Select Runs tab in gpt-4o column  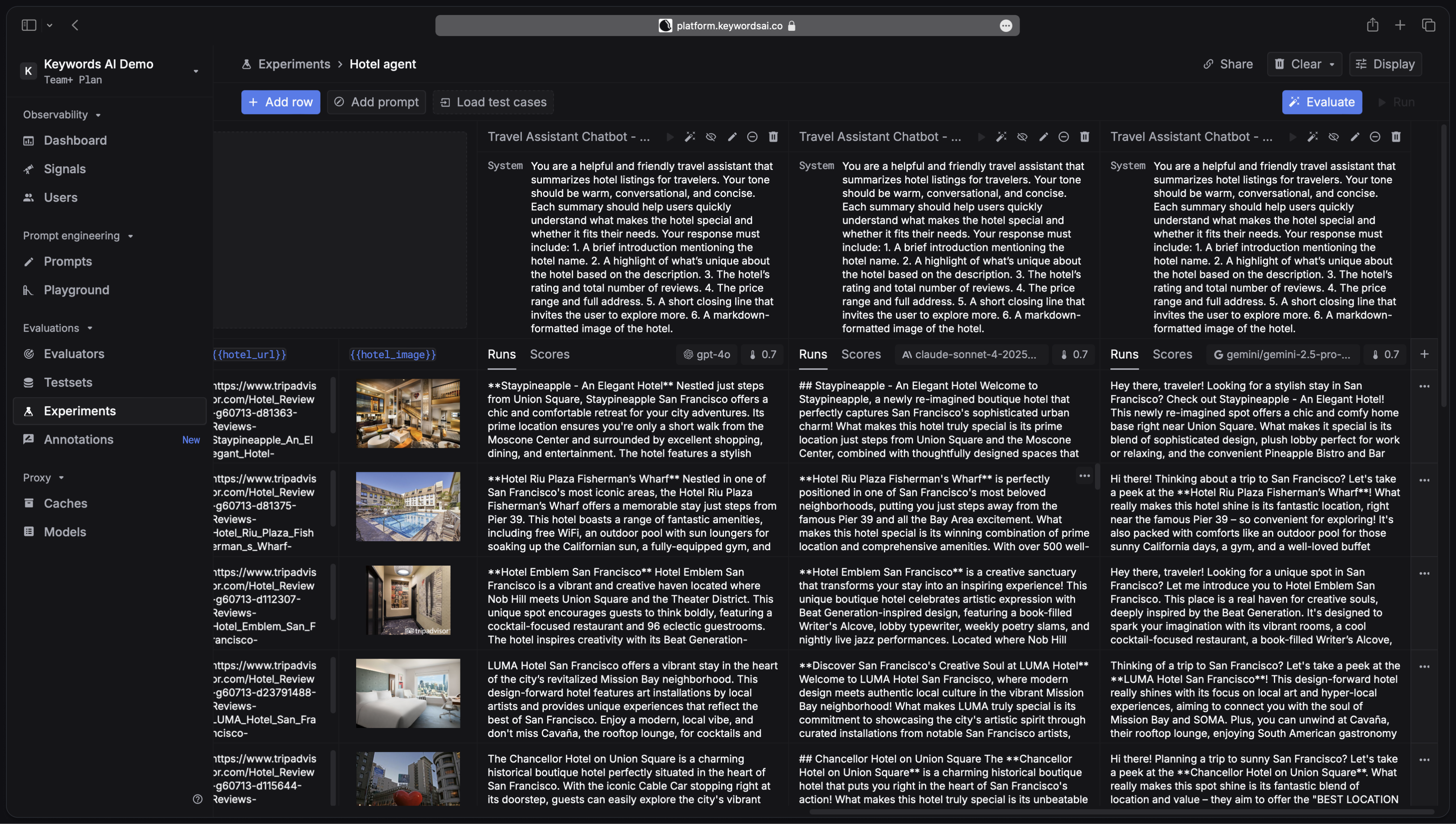pyautogui.click(x=502, y=354)
